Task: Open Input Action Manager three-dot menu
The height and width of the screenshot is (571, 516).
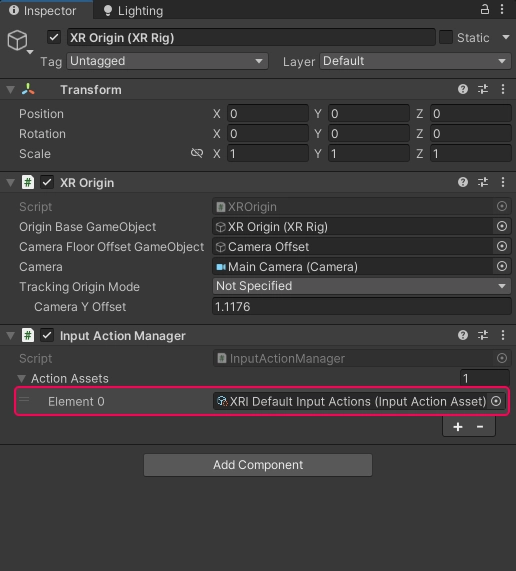Action: pos(503,335)
